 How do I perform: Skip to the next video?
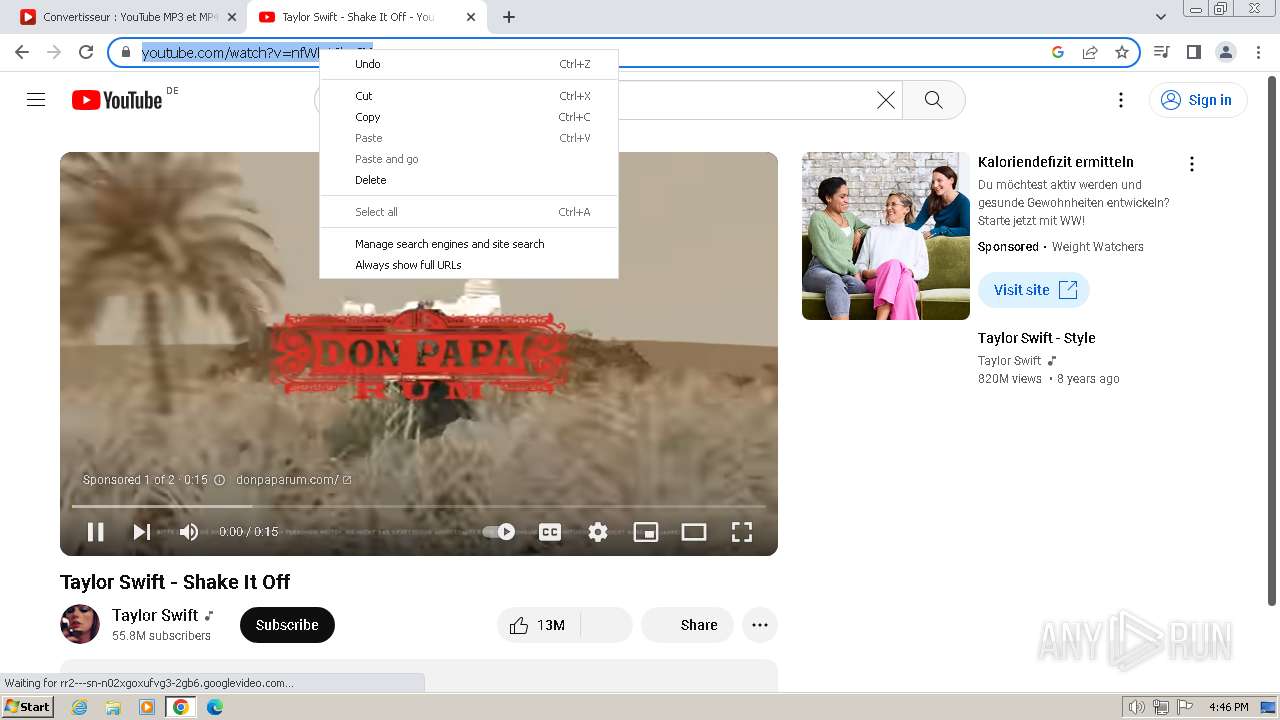click(142, 532)
